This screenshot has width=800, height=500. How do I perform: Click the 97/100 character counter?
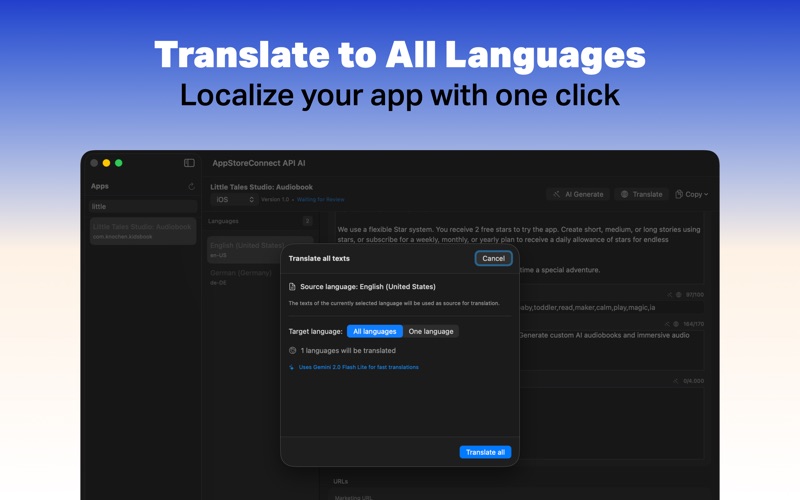694,295
